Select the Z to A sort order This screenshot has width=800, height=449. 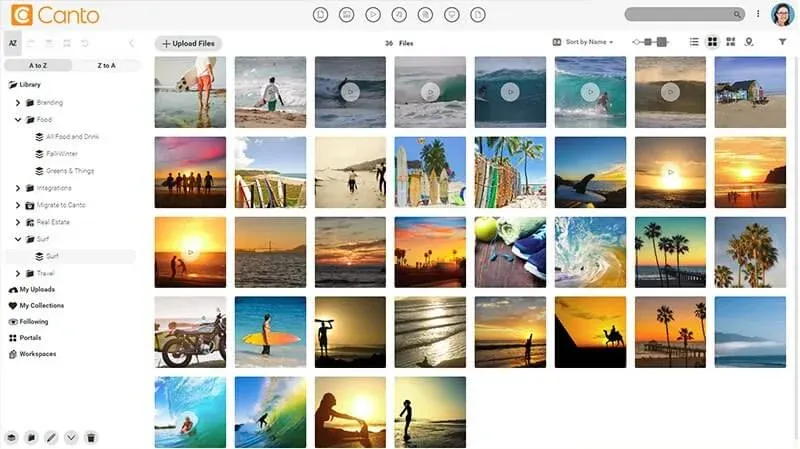click(106, 65)
